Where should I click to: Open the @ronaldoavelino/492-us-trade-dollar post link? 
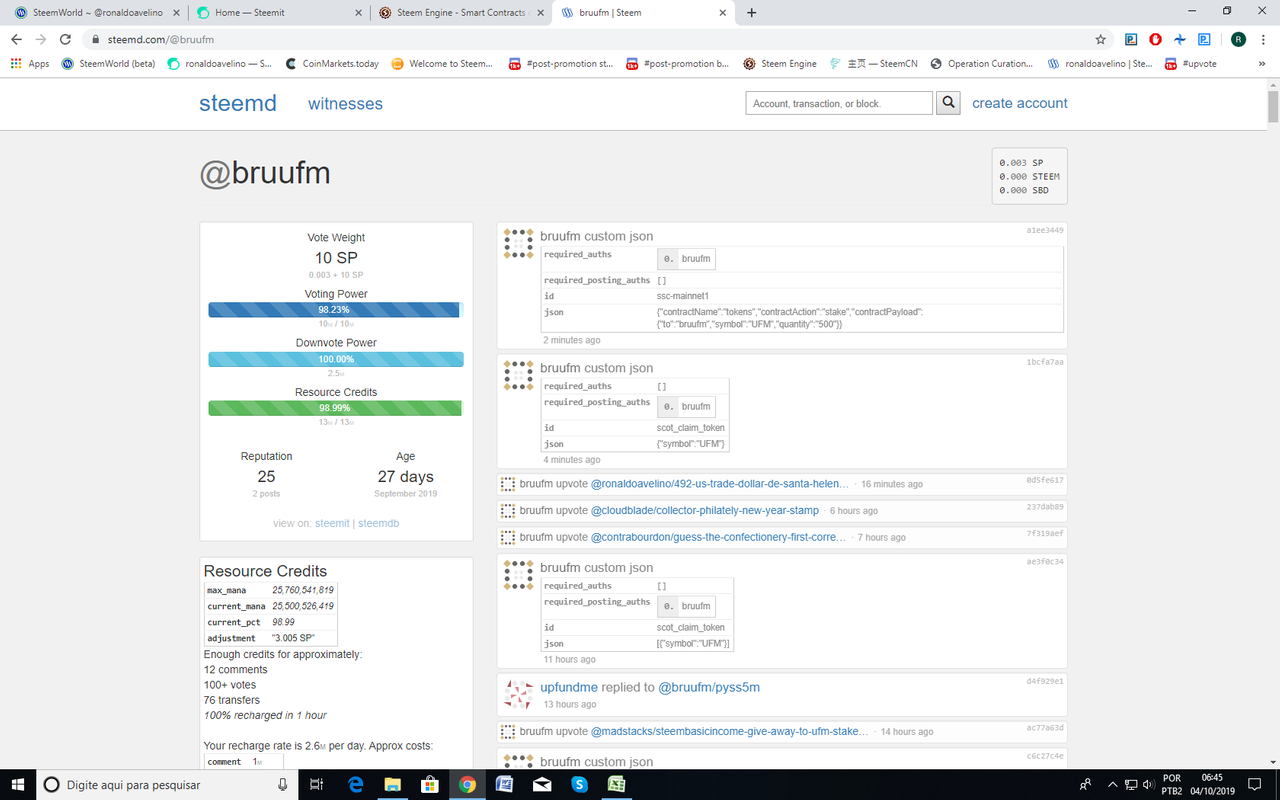pyautogui.click(x=720, y=484)
